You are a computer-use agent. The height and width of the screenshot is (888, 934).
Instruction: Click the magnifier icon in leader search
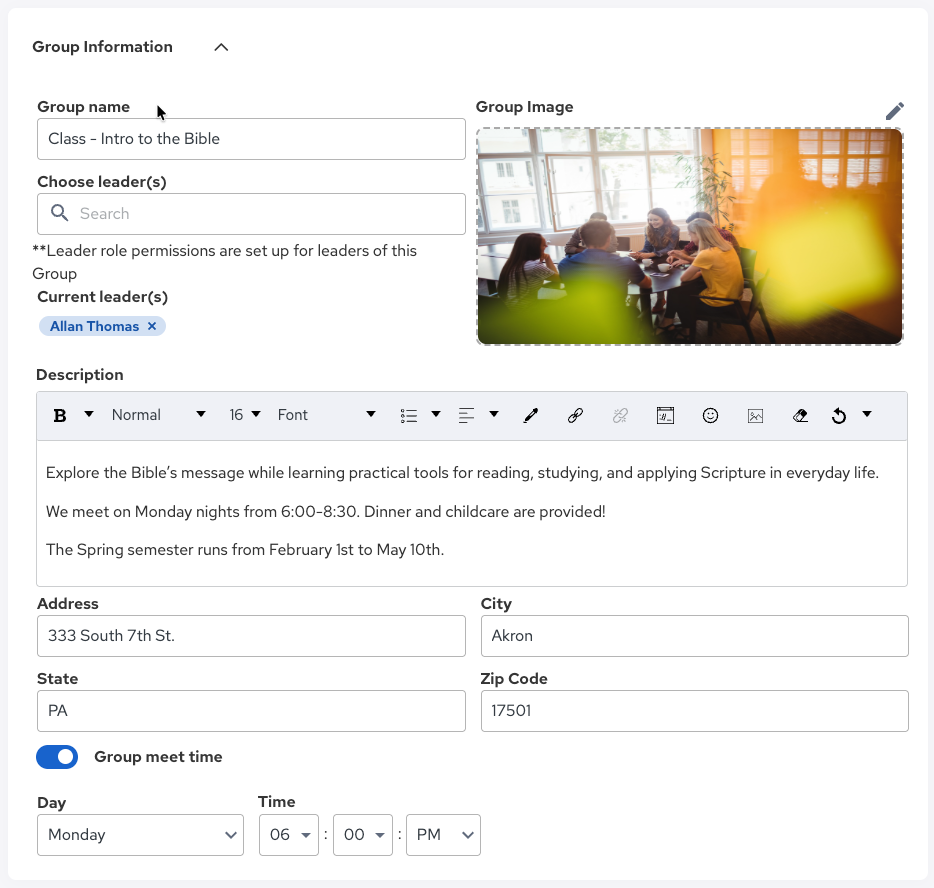59,213
